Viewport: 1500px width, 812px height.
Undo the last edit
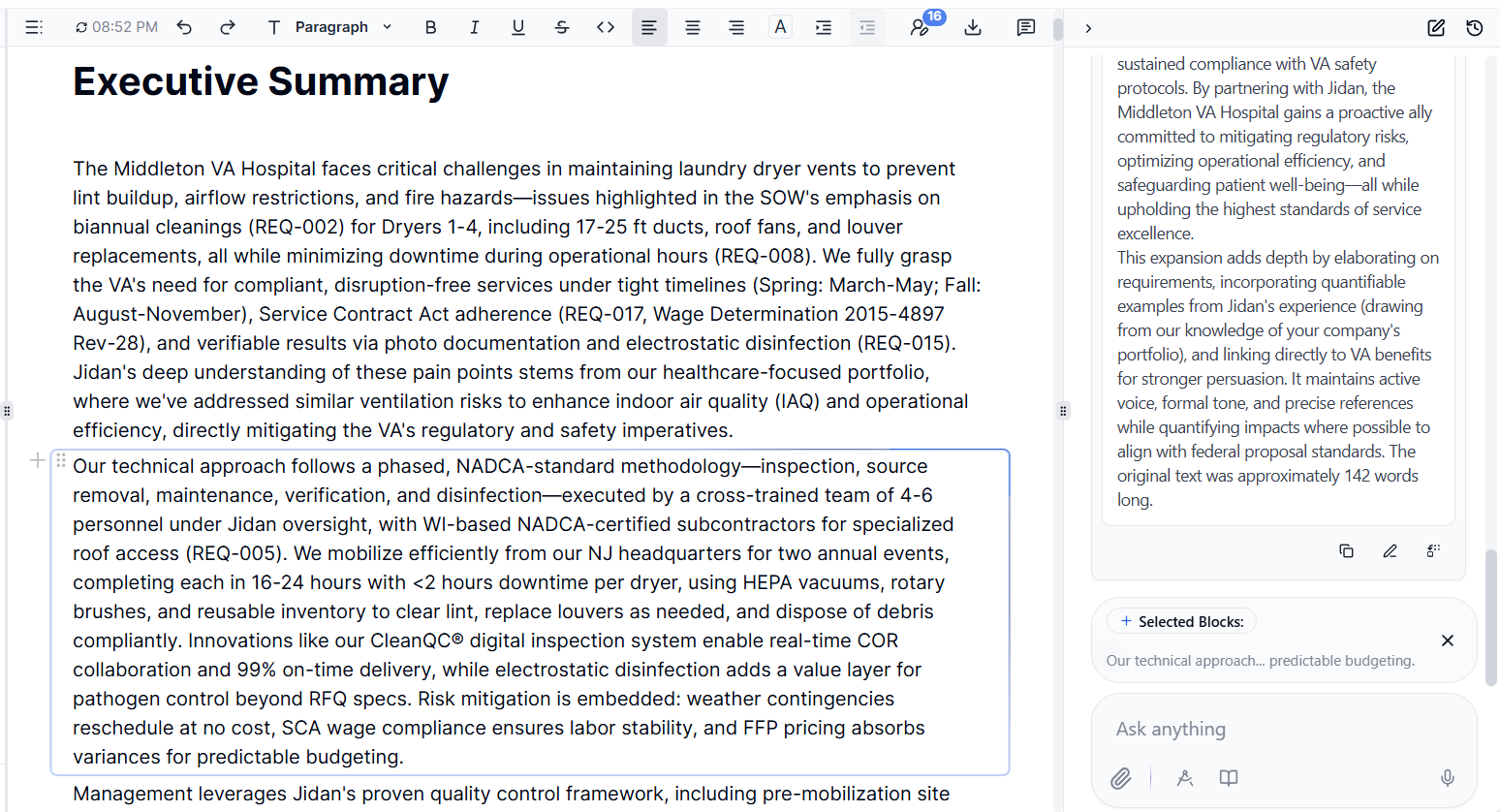click(x=184, y=27)
